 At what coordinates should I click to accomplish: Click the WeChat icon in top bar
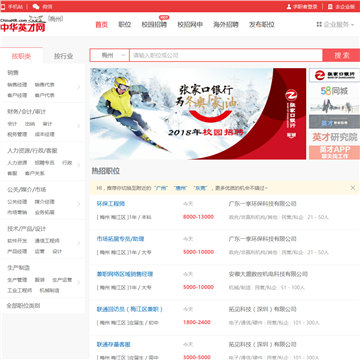(36, 6)
